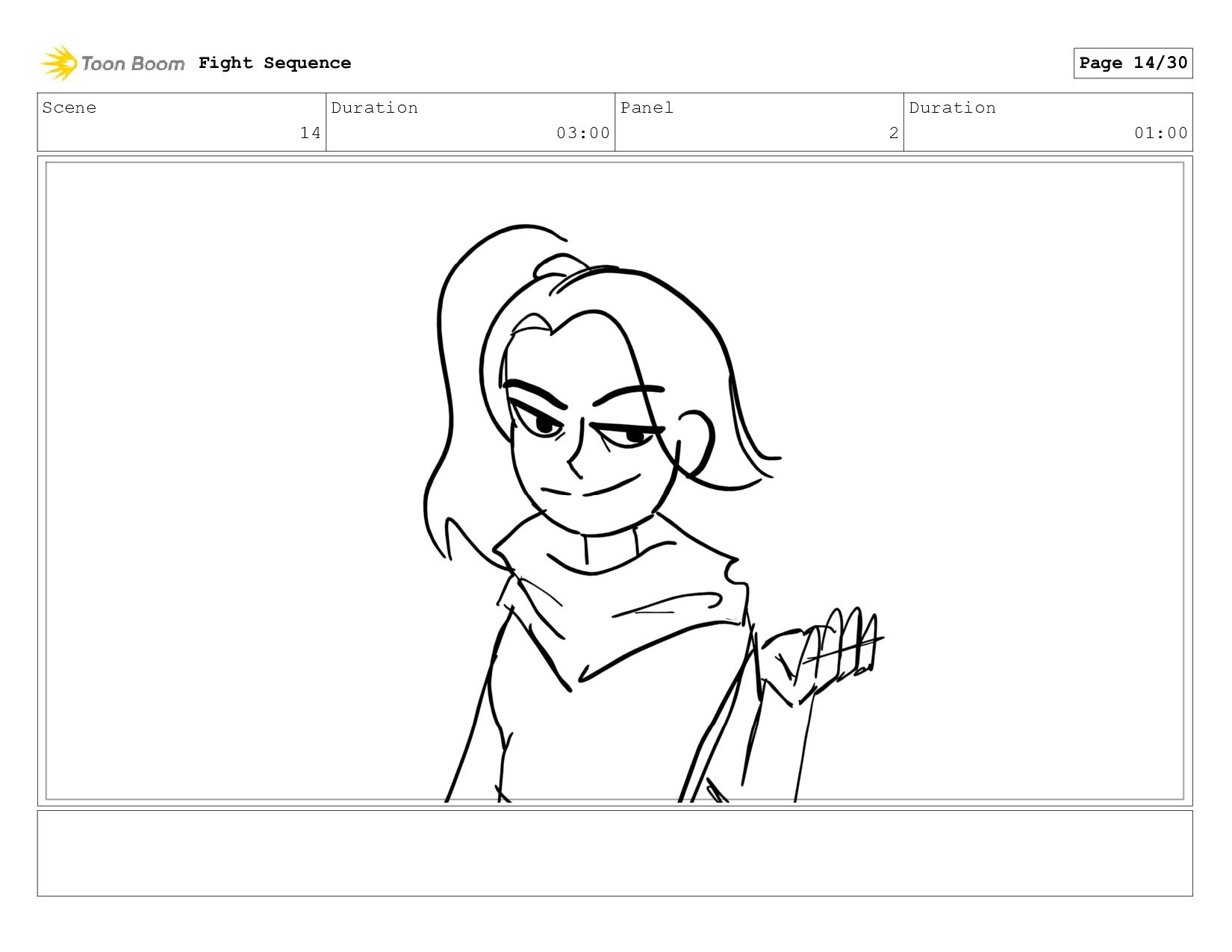Image resolution: width=1232 pixels, height=952 pixels.
Task: Select the panel duration value '01:00'
Action: pos(1161,133)
